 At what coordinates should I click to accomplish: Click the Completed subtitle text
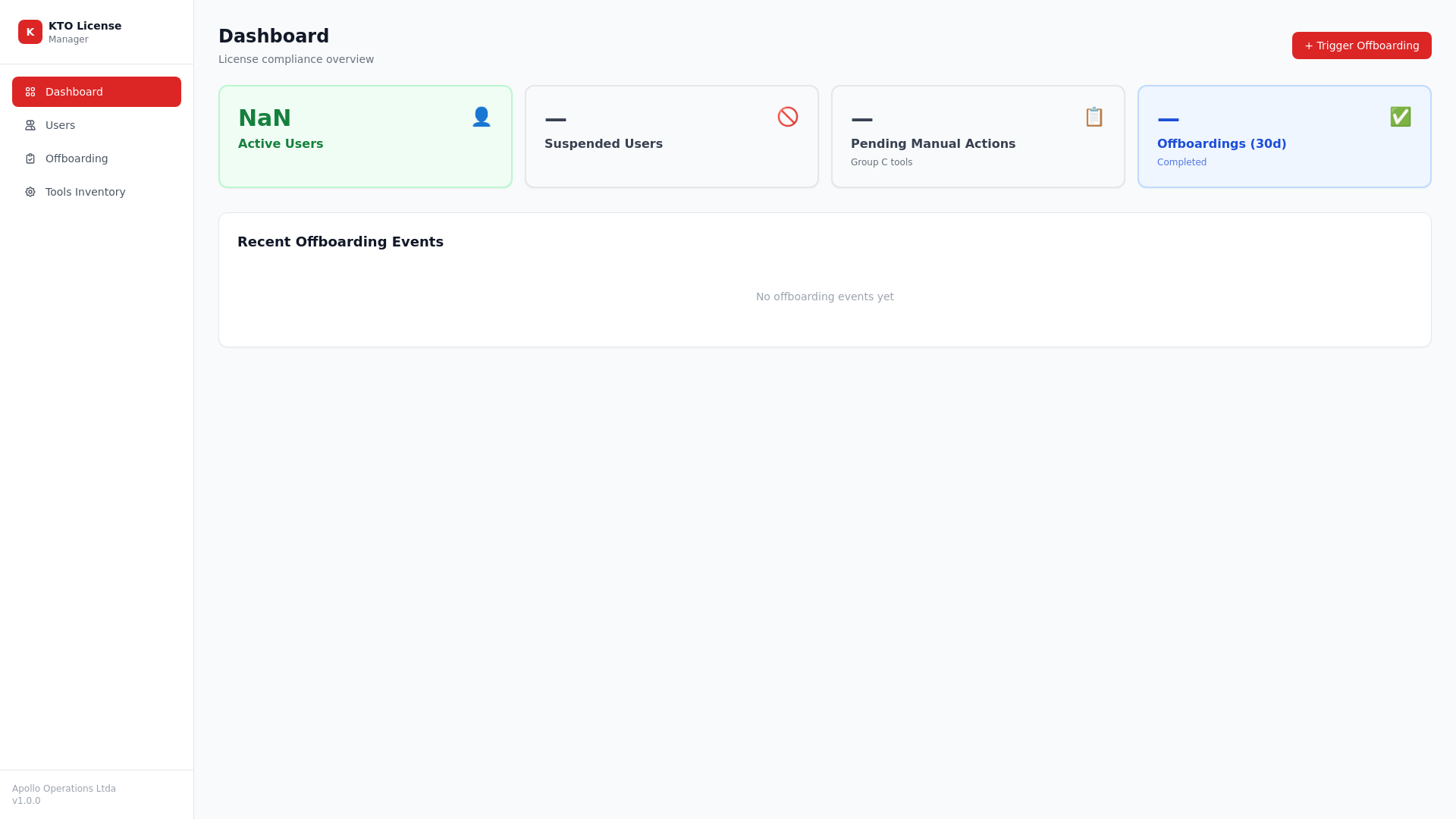[x=1181, y=162]
